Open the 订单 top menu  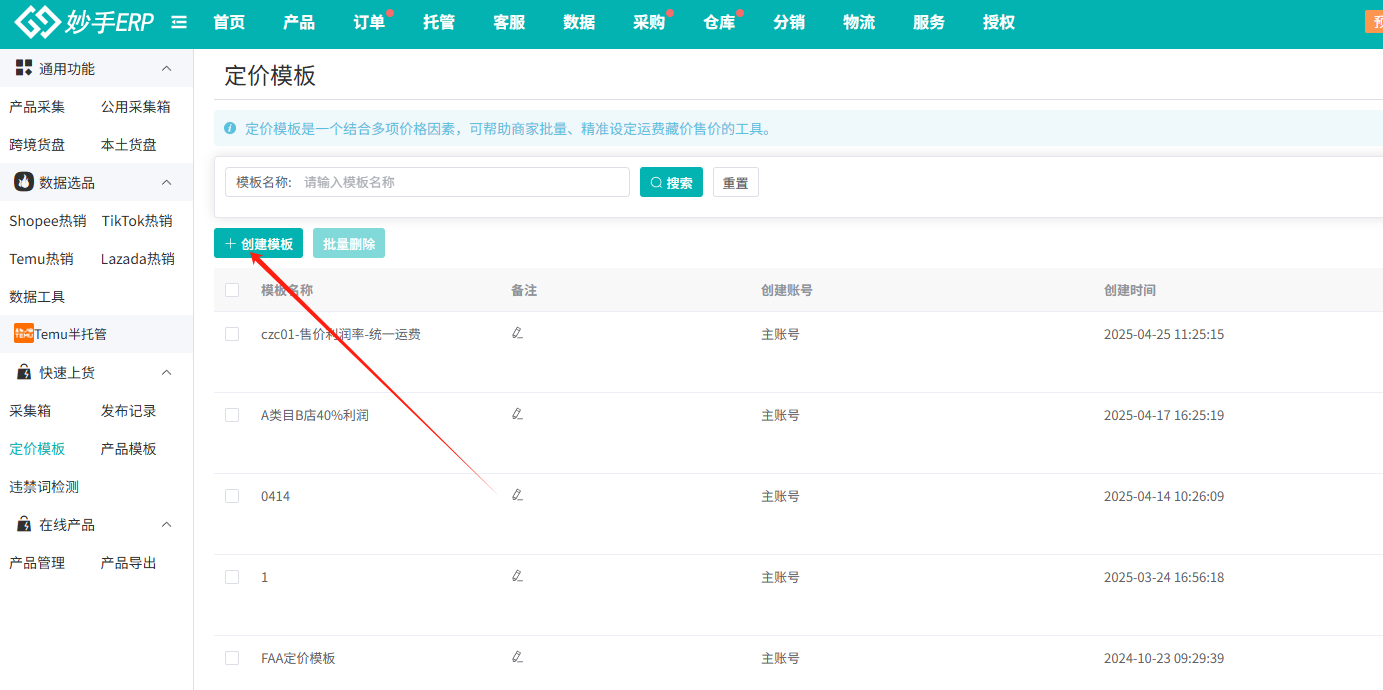coord(369,22)
